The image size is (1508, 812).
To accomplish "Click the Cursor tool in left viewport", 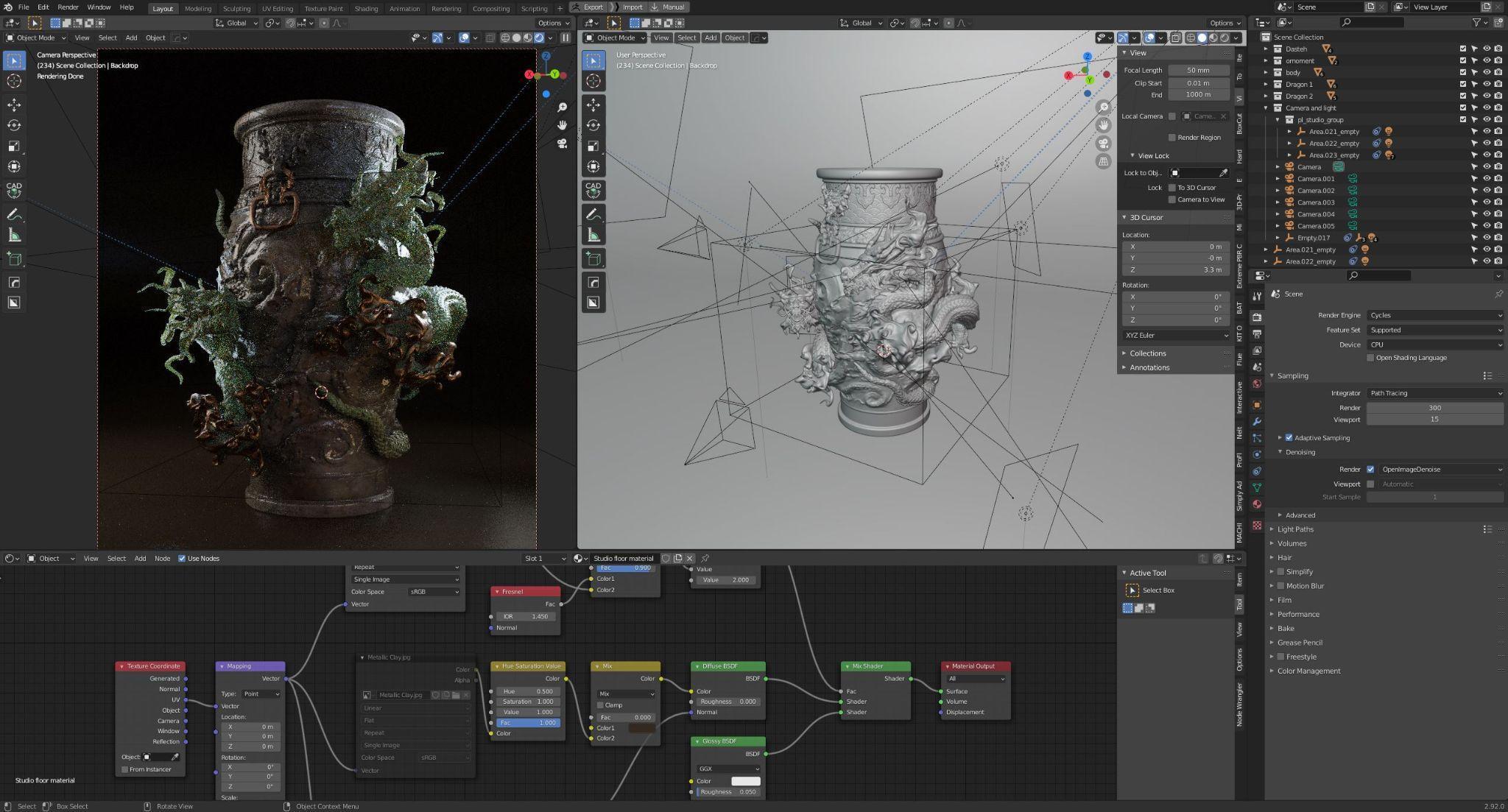I will [x=14, y=81].
